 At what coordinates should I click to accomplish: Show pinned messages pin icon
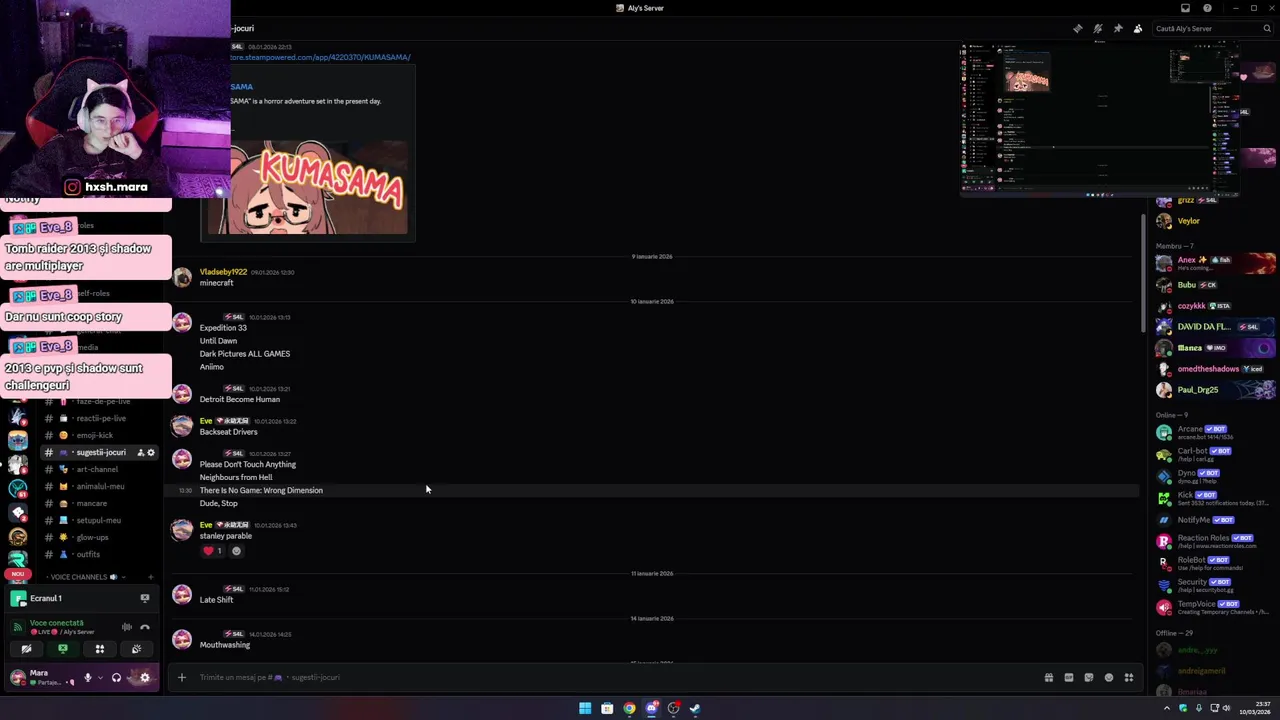(1117, 28)
